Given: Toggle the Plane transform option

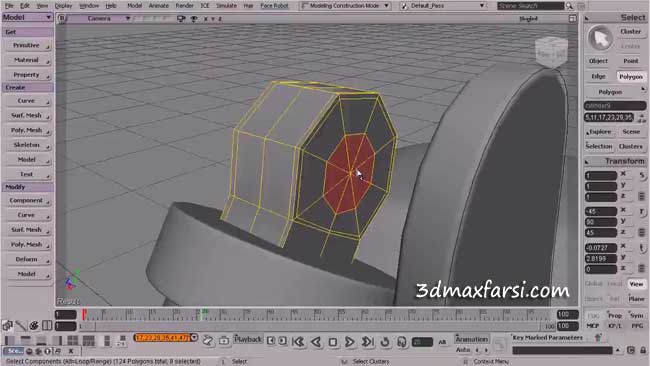Looking at the screenshot, I should tap(636, 298).
